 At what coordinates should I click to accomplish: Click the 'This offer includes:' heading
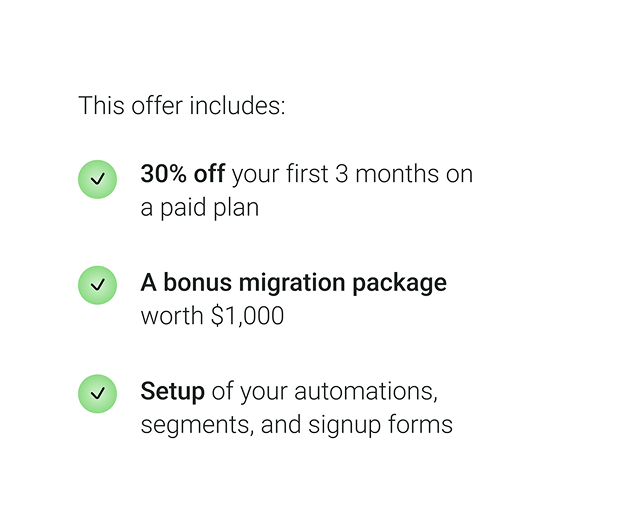tap(182, 105)
